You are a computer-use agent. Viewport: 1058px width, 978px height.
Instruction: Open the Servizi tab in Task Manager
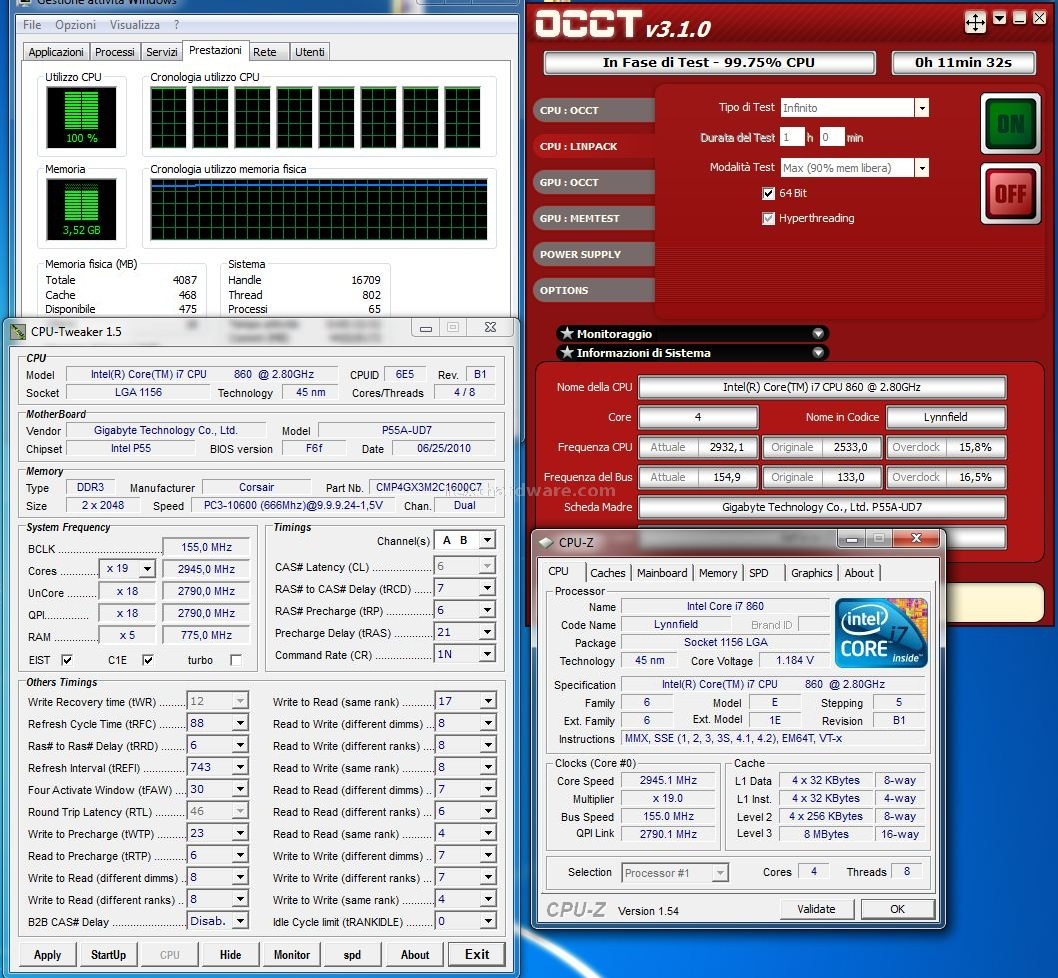(x=162, y=52)
